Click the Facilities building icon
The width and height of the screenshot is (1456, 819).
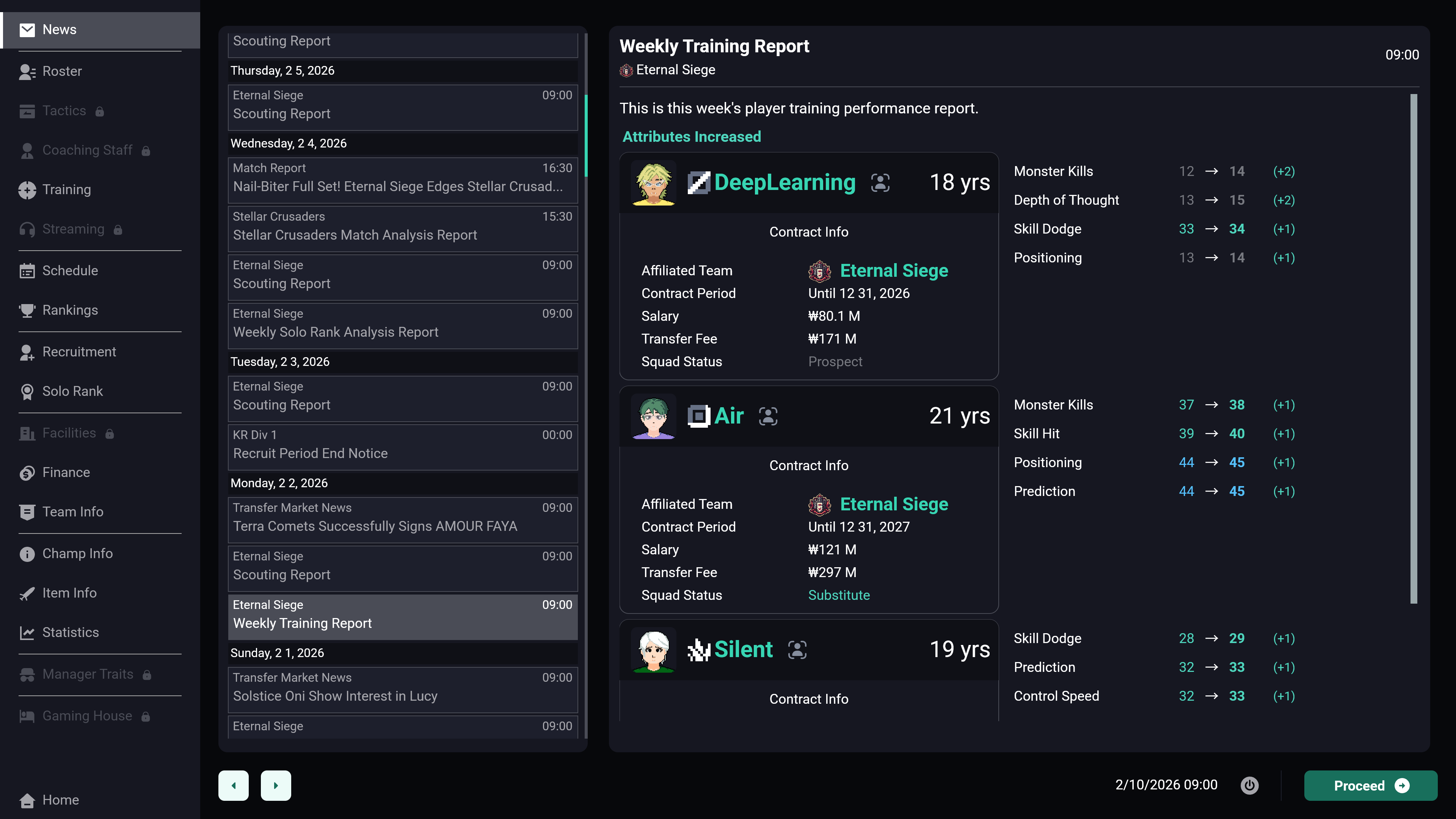pos(27,433)
